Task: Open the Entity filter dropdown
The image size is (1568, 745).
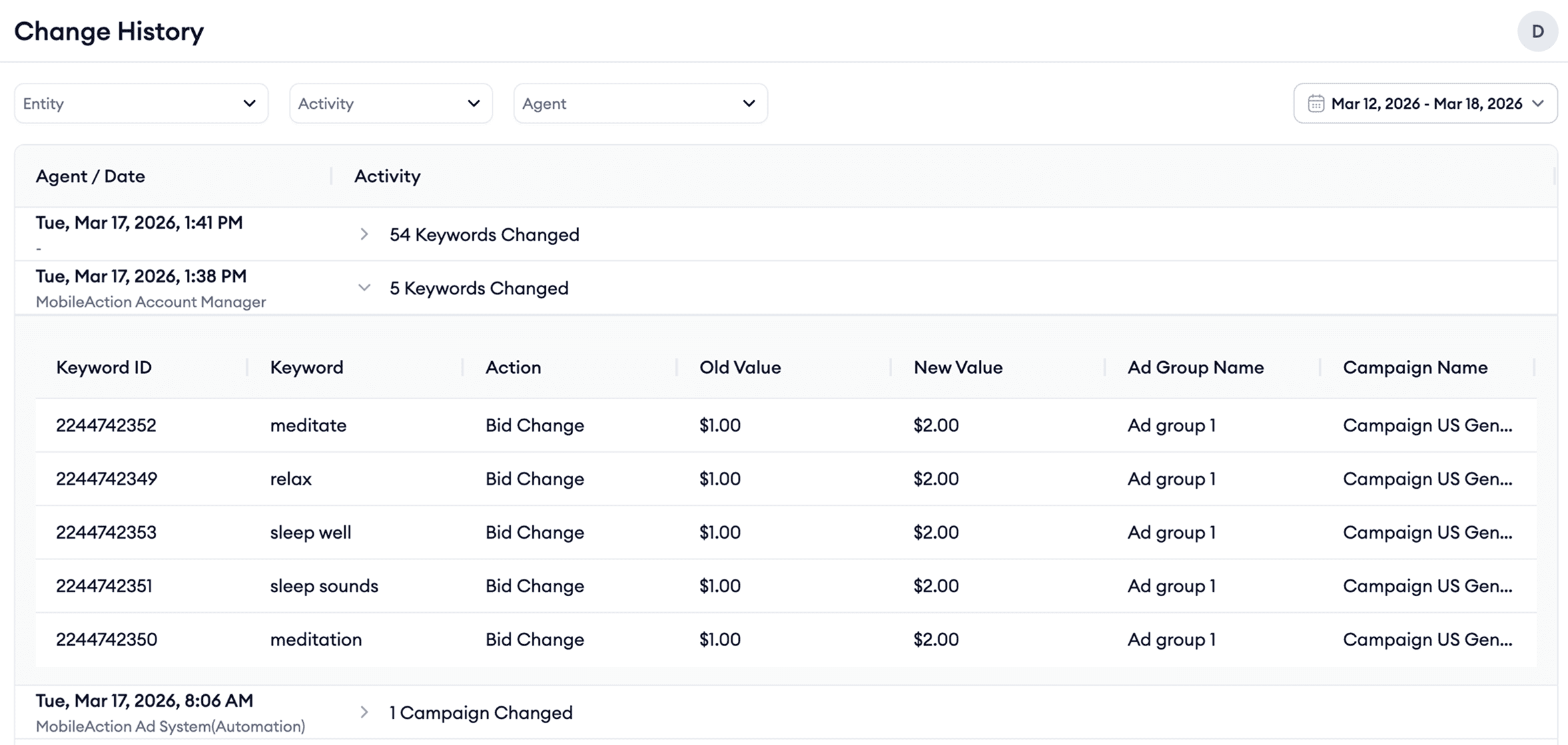Action: coord(141,103)
